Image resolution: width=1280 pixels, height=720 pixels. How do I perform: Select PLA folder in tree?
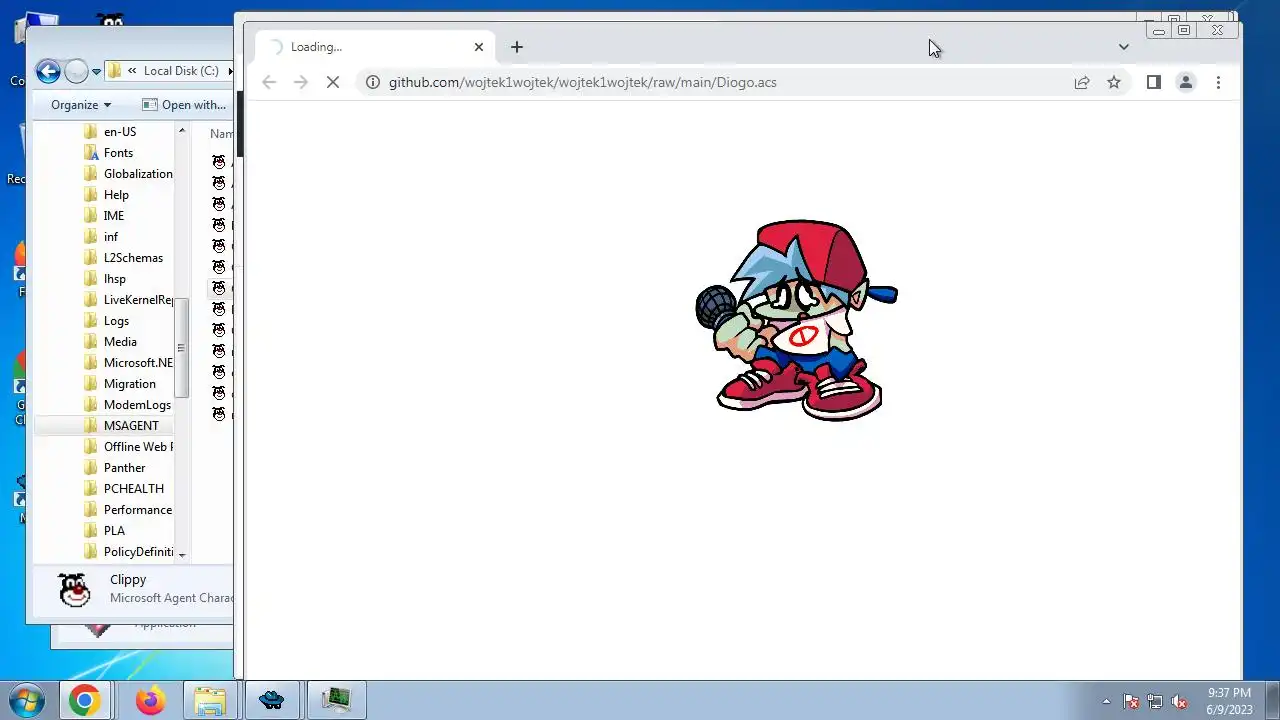(114, 531)
